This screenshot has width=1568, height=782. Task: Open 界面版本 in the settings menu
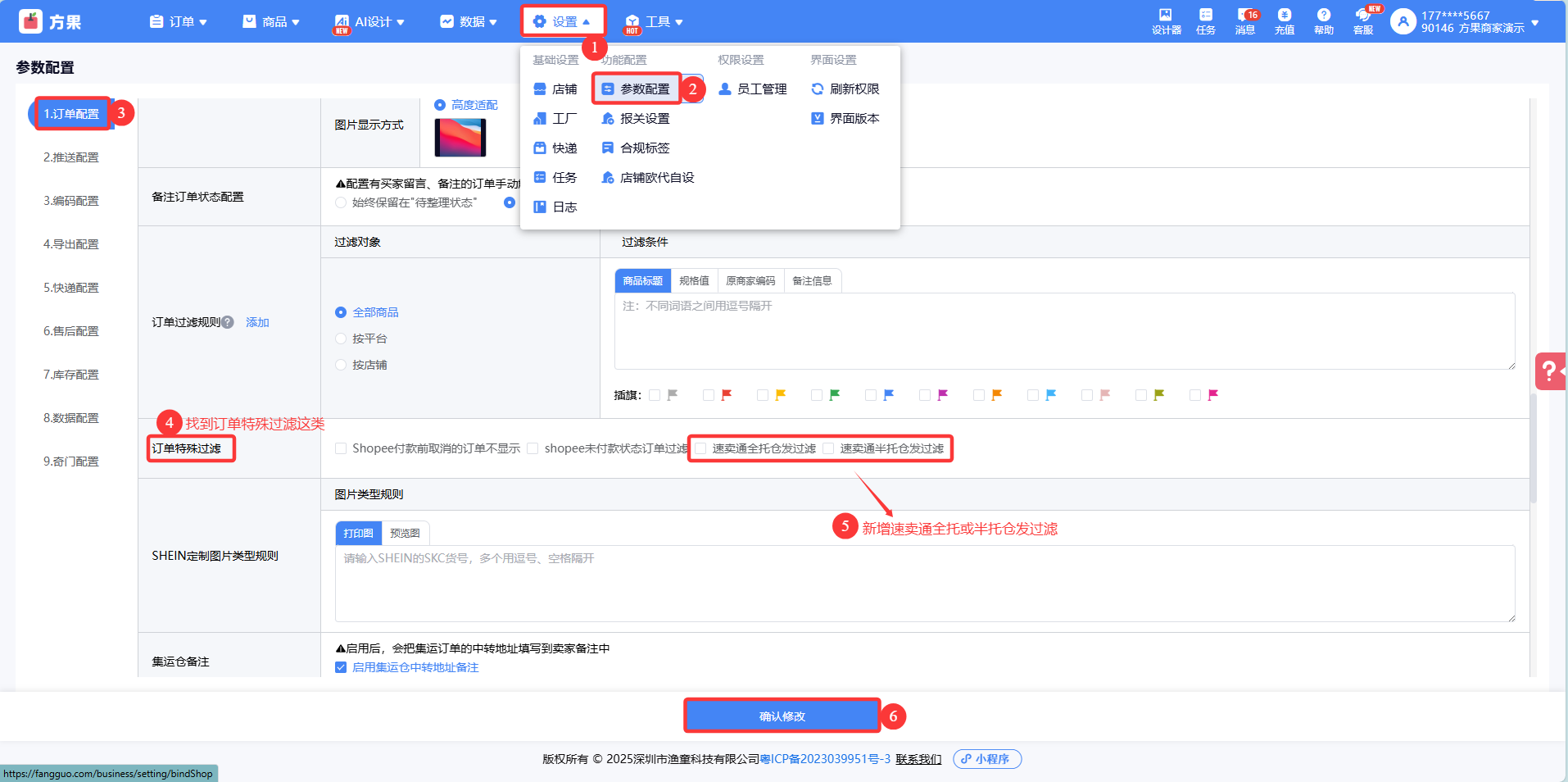[x=845, y=119]
